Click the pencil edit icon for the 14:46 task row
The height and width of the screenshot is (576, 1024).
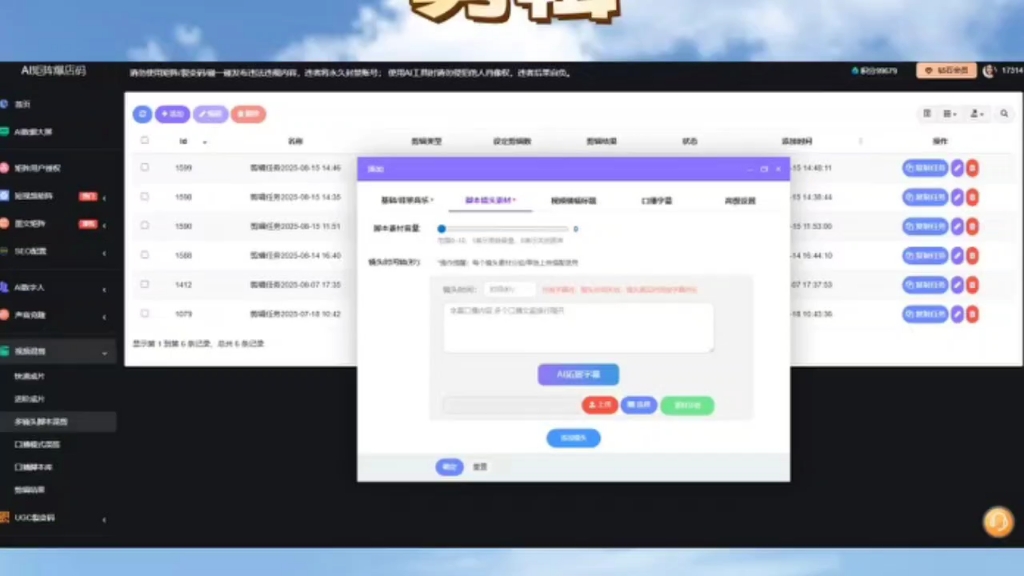957,168
